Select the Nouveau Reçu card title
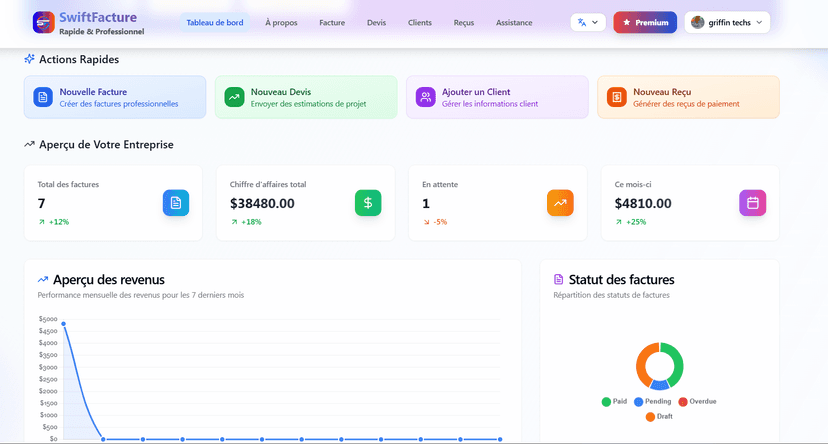 [662, 92]
